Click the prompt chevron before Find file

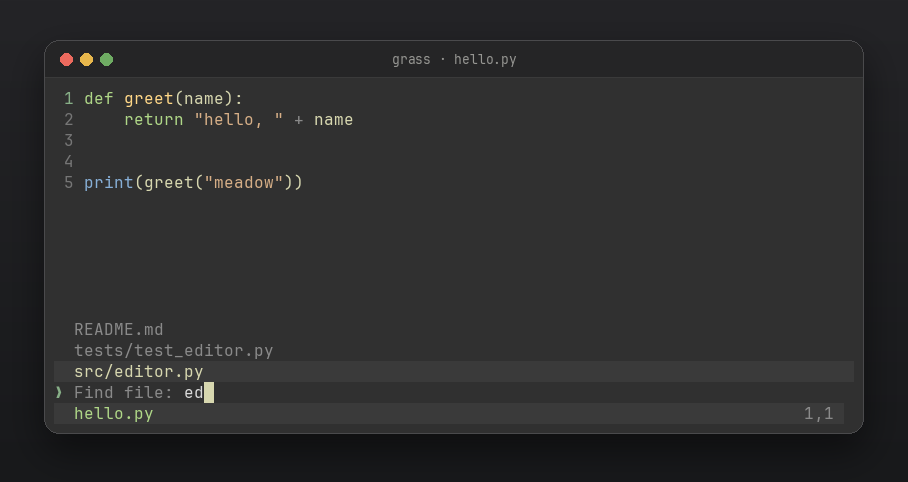click(58, 392)
